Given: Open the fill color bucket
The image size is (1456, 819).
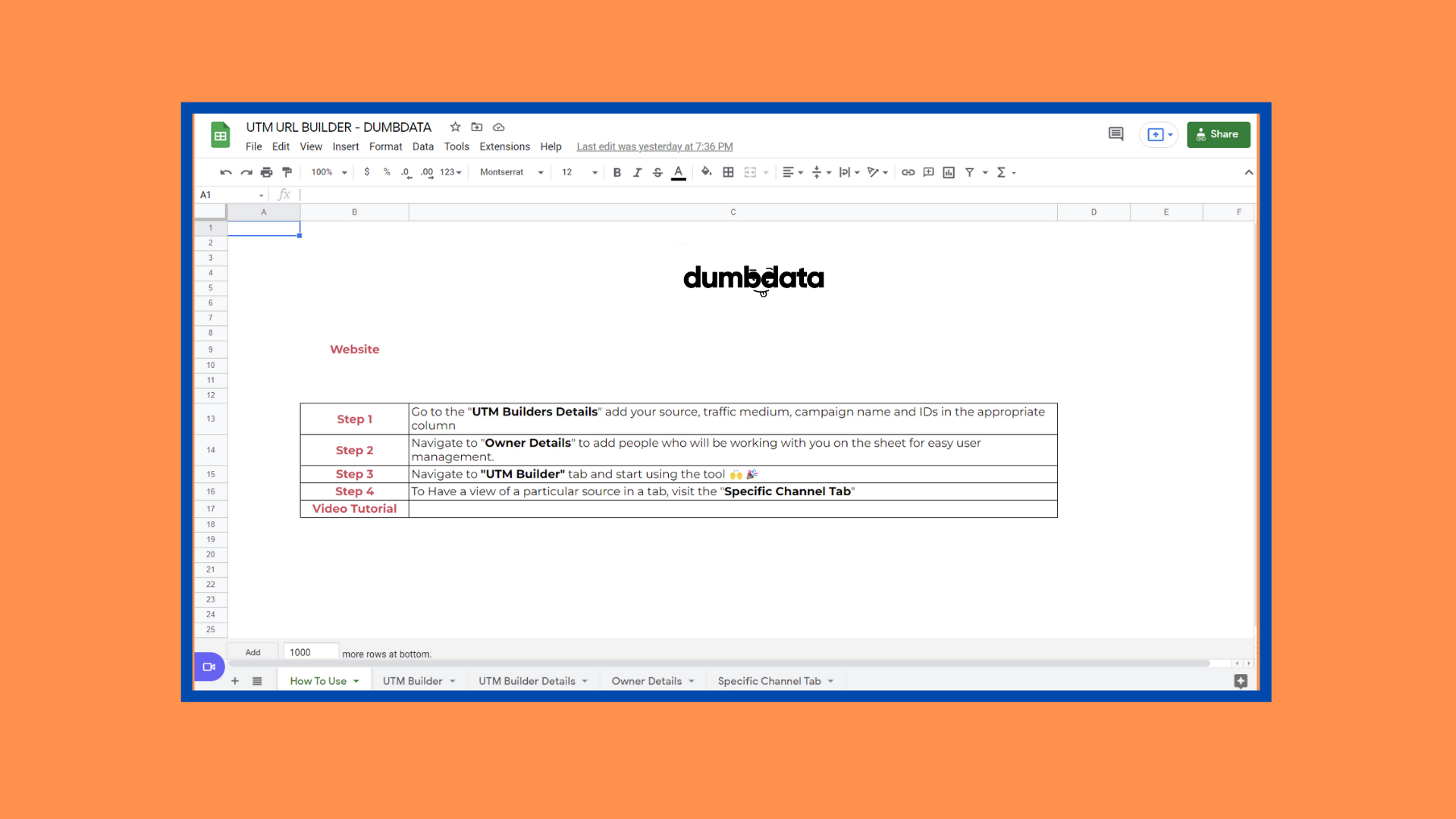Looking at the screenshot, I should click(706, 172).
